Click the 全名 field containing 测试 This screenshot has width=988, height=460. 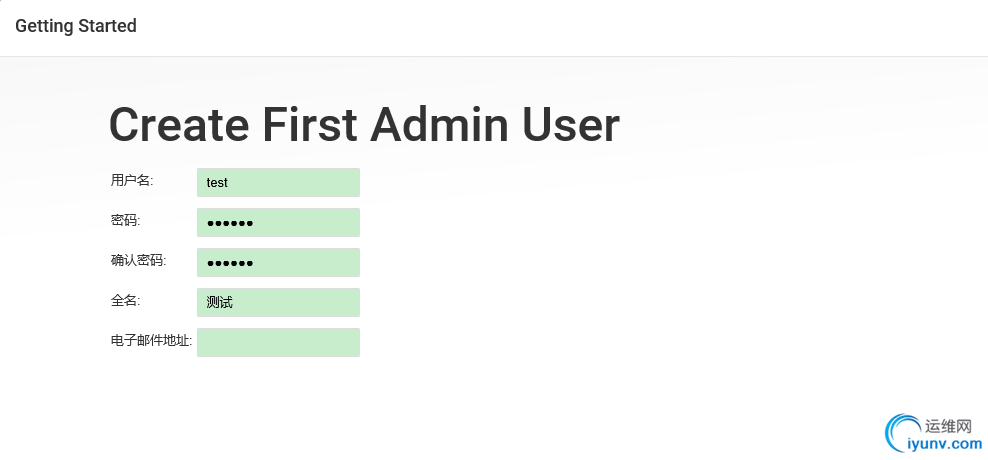[x=279, y=302]
